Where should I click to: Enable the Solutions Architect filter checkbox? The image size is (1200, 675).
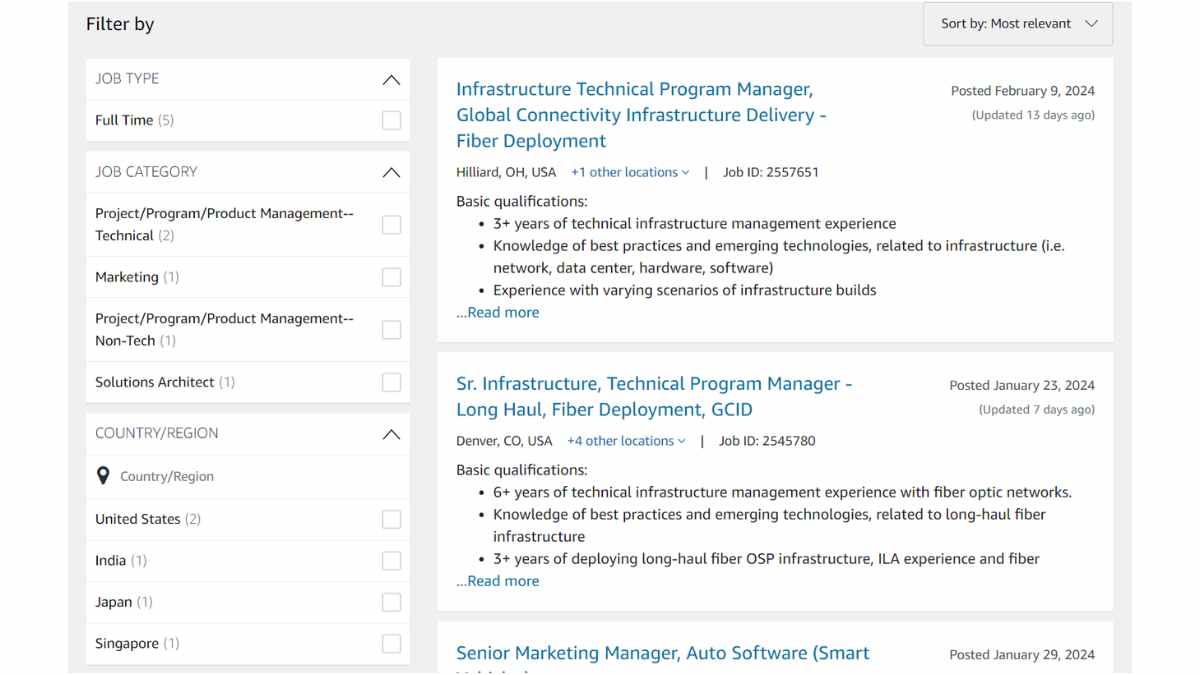coord(391,382)
